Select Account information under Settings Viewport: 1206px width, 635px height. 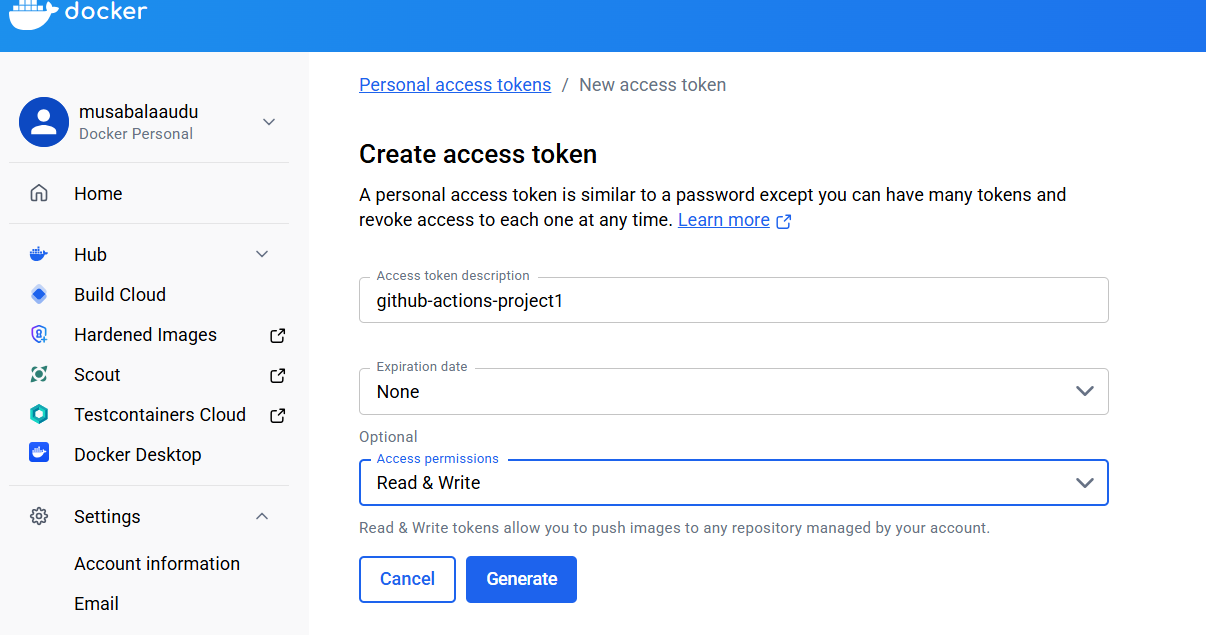[x=157, y=564]
